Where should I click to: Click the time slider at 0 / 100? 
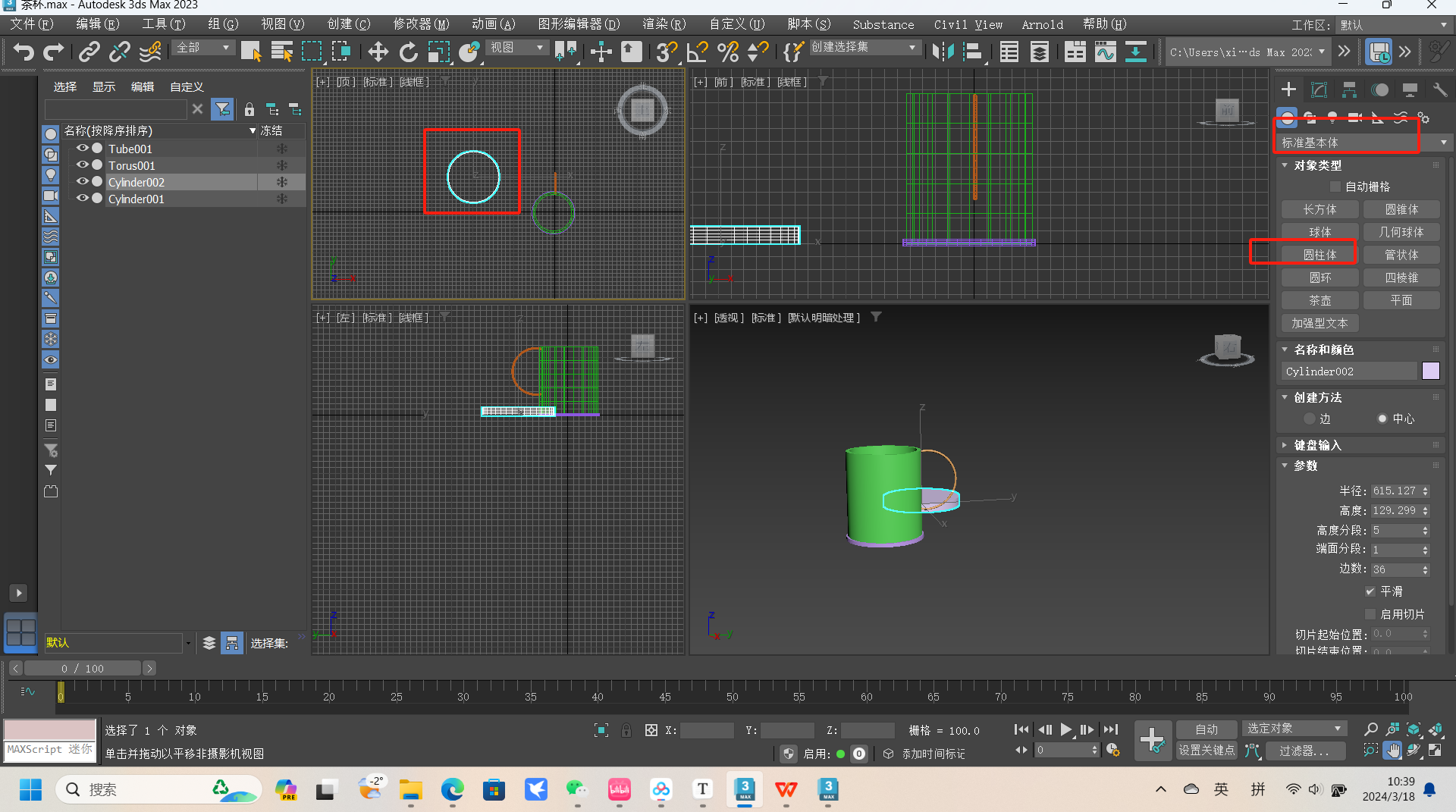pyautogui.click(x=83, y=669)
